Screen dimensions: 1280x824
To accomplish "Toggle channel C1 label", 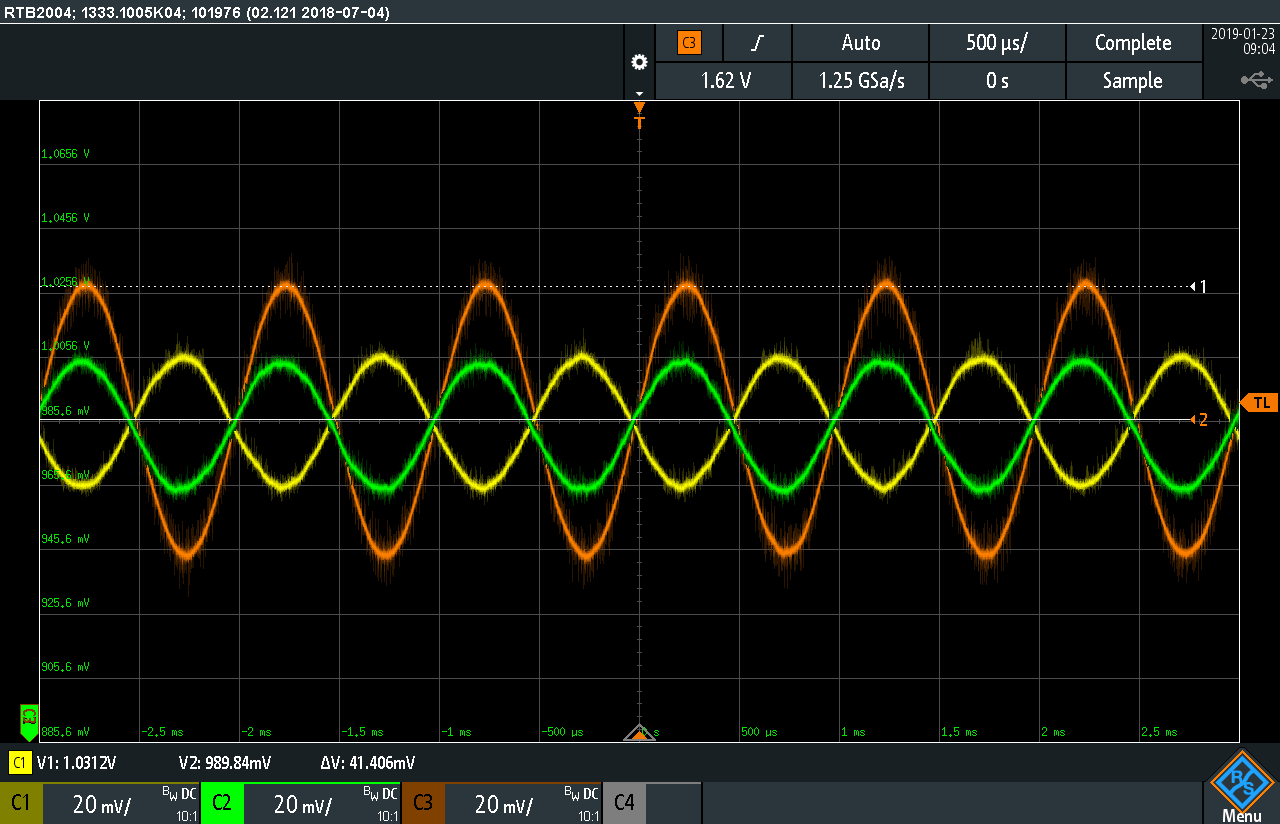I will (21, 803).
